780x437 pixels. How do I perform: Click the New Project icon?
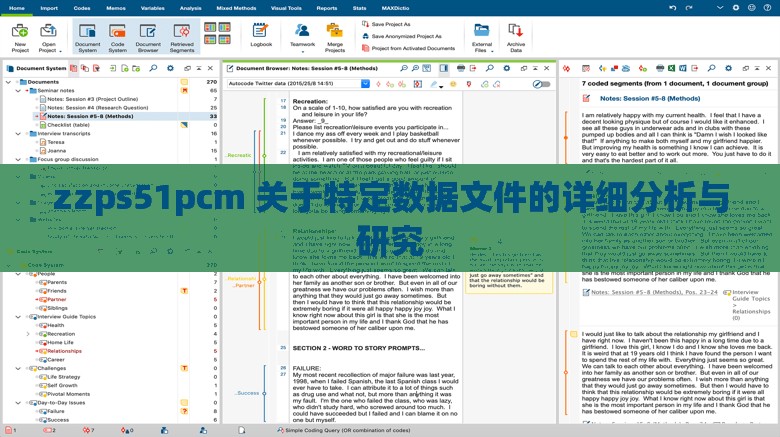pyautogui.click(x=20, y=31)
